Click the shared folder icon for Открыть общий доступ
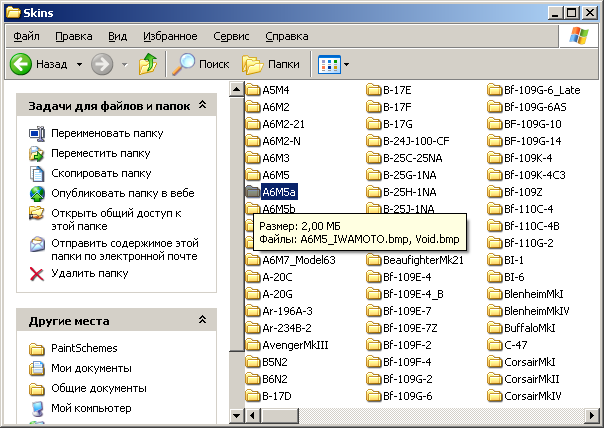This screenshot has height=428, width=604. point(37,213)
